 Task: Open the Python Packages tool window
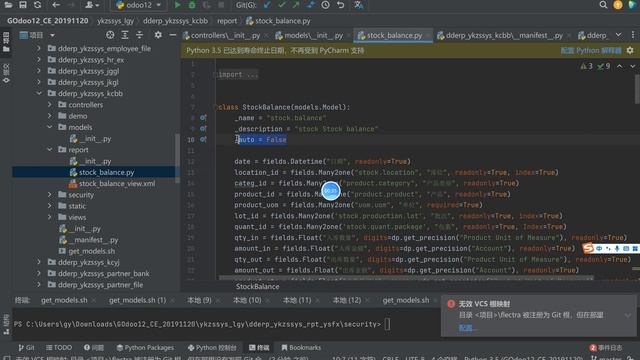click(x=145, y=347)
